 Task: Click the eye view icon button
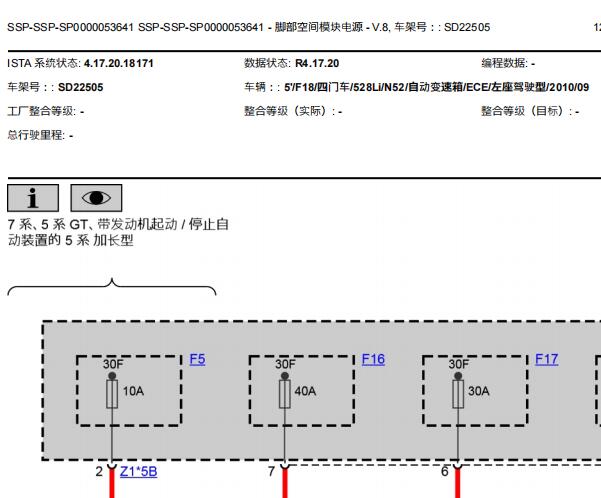pos(96,198)
